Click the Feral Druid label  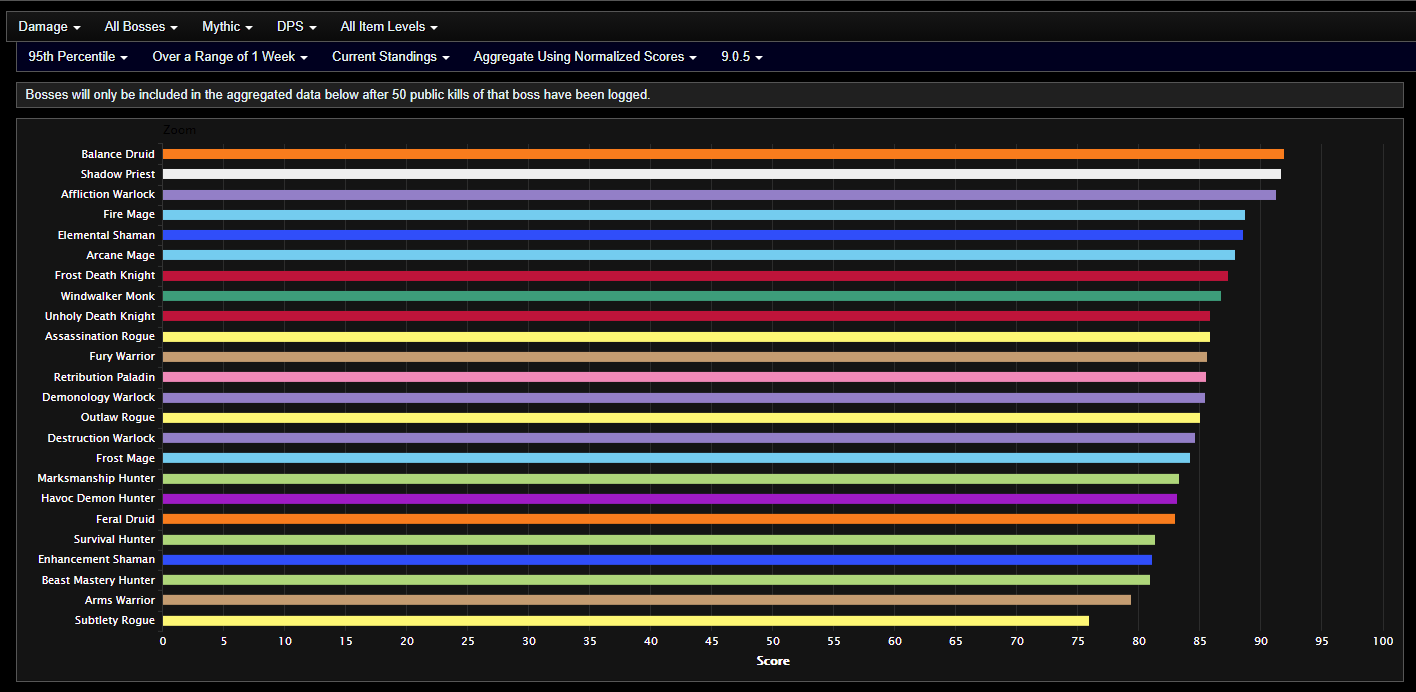126,519
